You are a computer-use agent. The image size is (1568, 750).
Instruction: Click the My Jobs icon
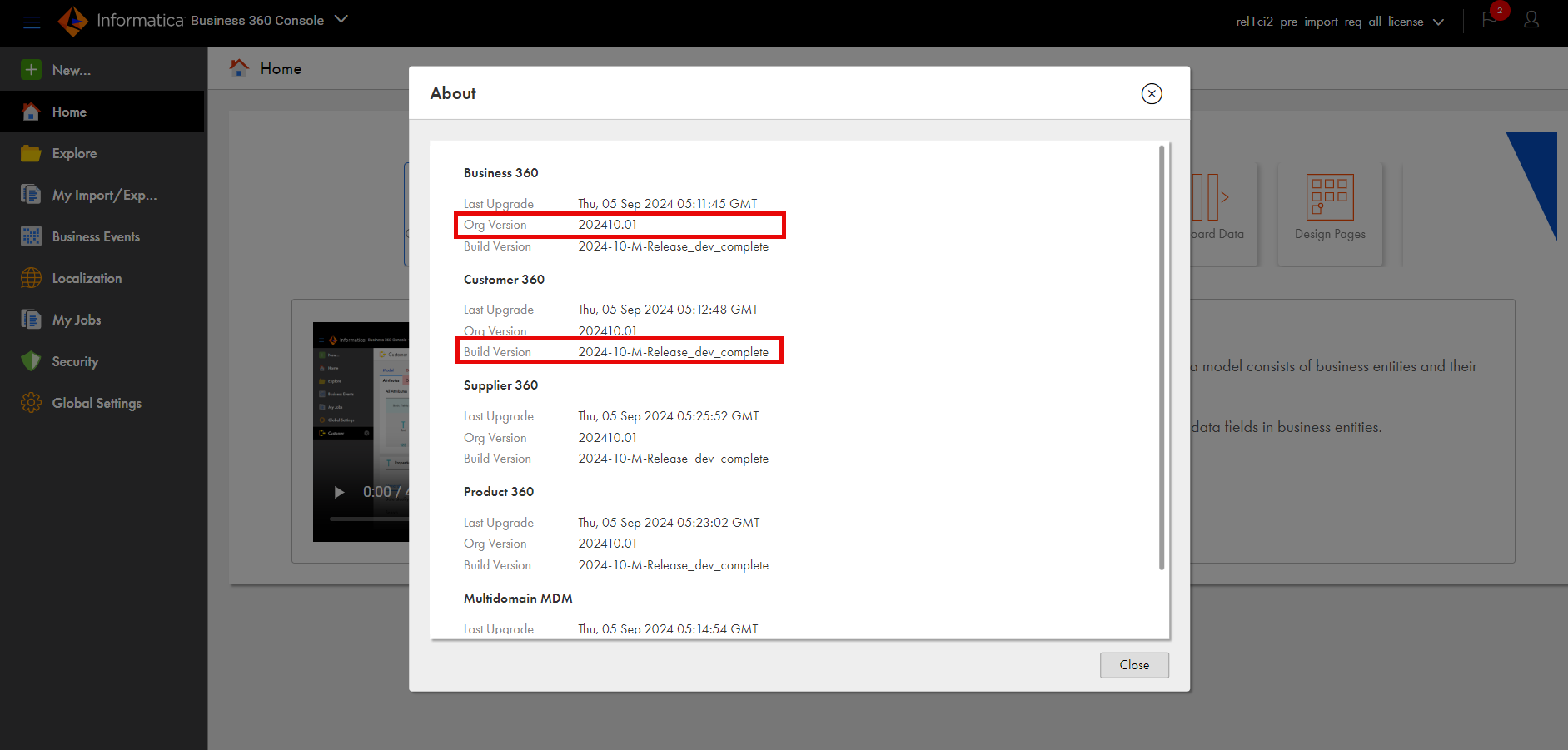(x=31, y=320)
